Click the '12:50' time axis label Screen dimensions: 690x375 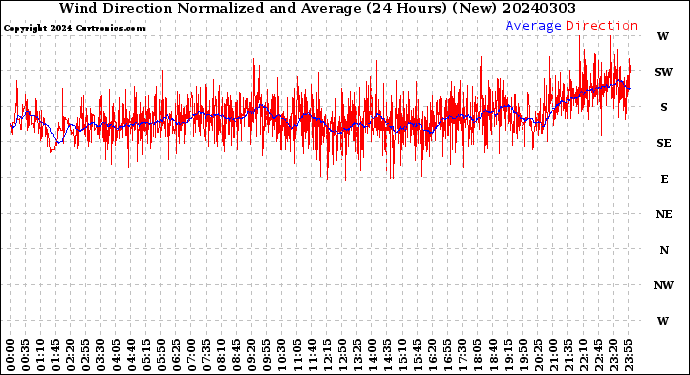pos(342,355)
